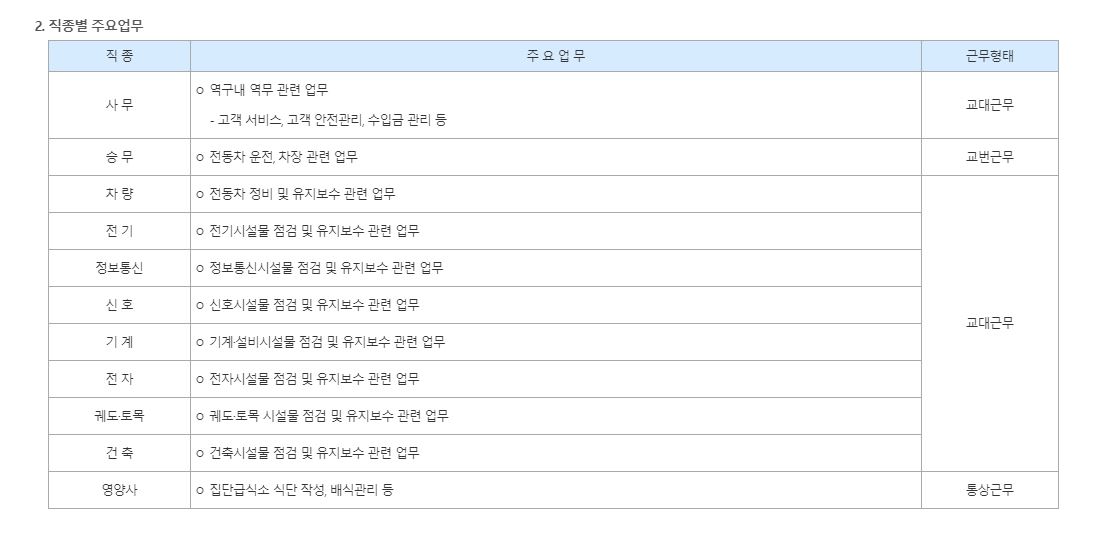This screenshot has width=1117, height=534.
Task: Select the '정보통신' job type cell
Action: pos(119,268)
